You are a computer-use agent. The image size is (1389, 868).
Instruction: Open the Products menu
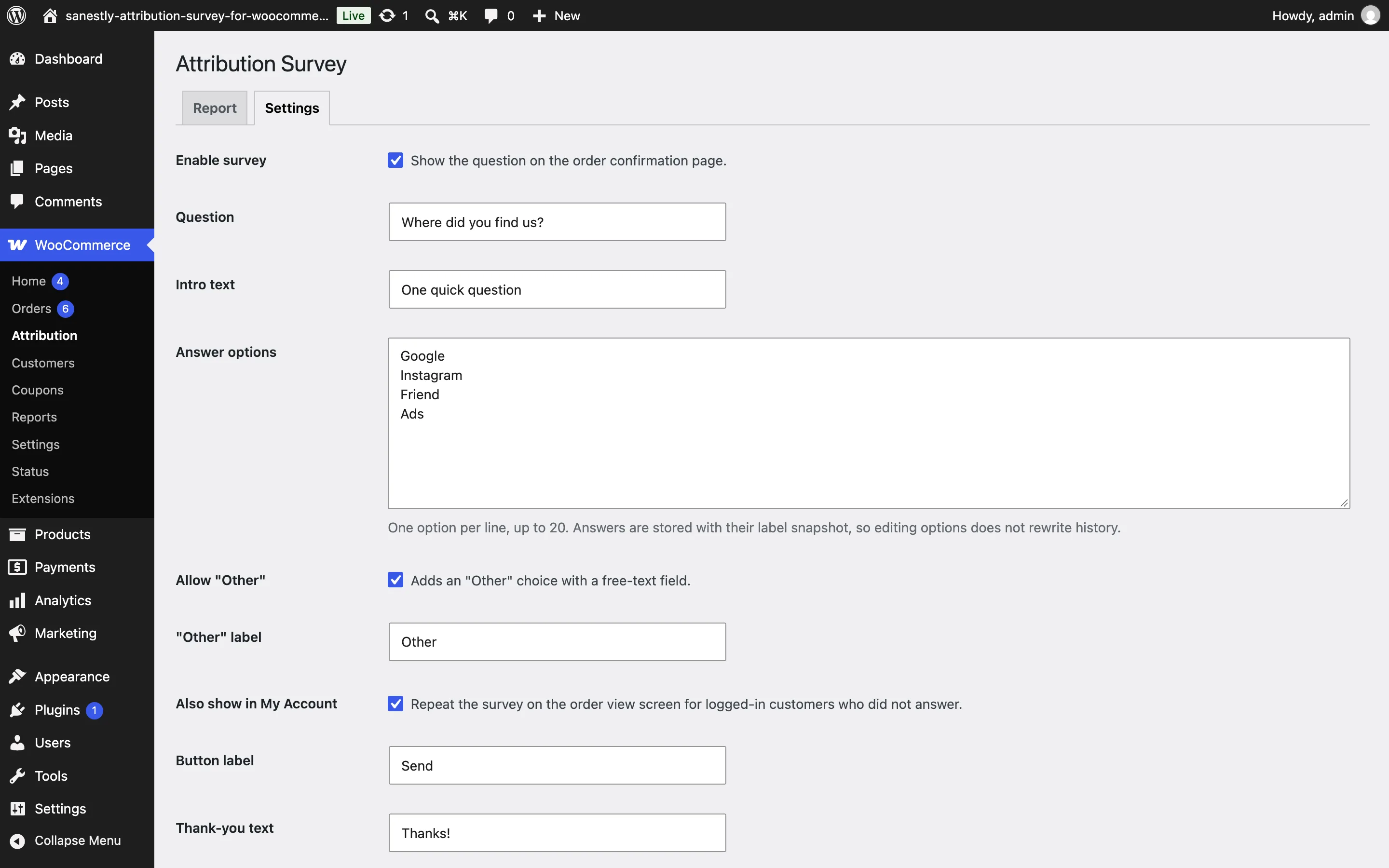[x=77, y=534]
